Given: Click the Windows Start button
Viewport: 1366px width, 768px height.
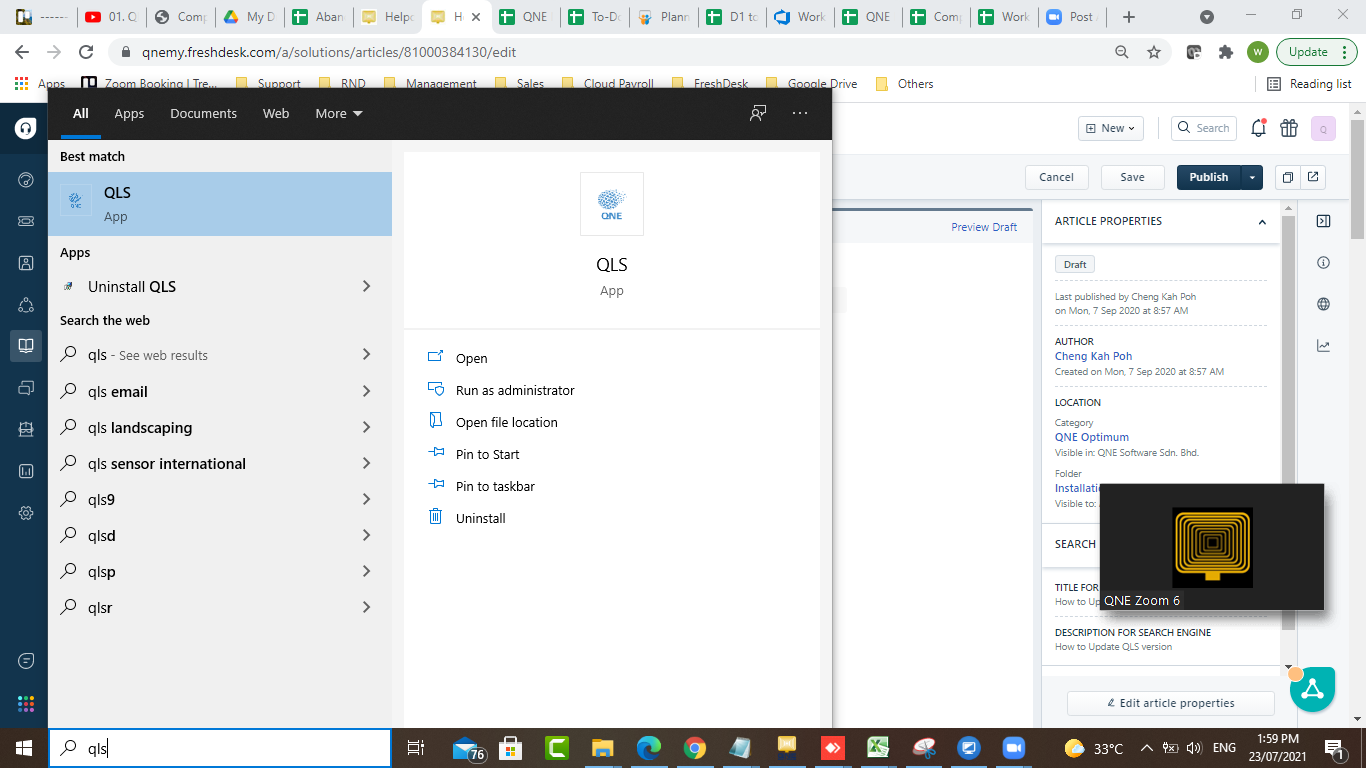Looking at the screenshot, I should coord(24,748).
